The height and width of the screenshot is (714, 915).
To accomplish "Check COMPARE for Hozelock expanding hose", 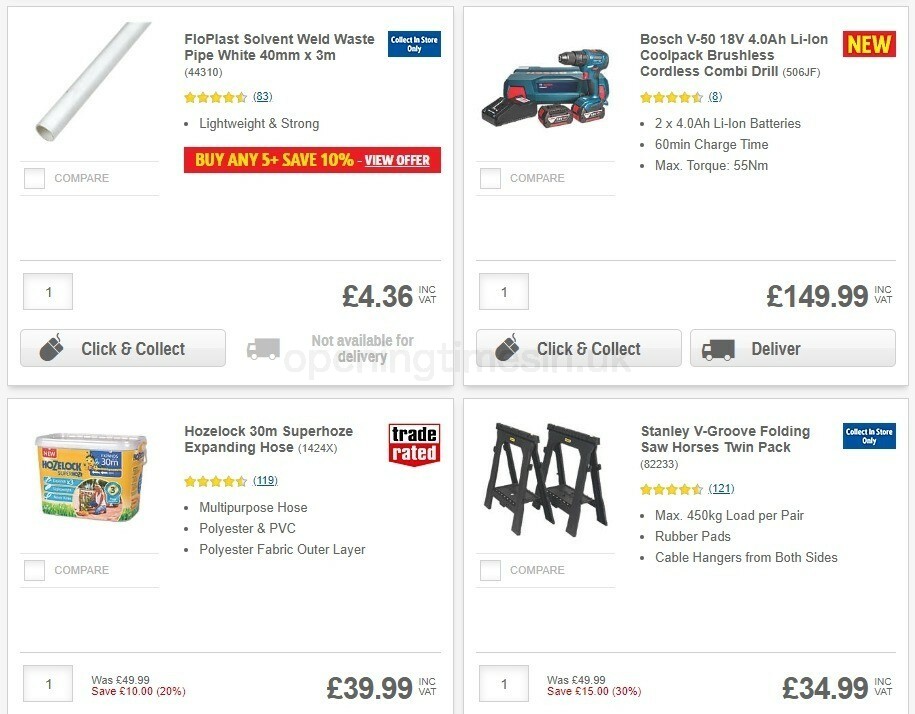I will pos(33,570).
